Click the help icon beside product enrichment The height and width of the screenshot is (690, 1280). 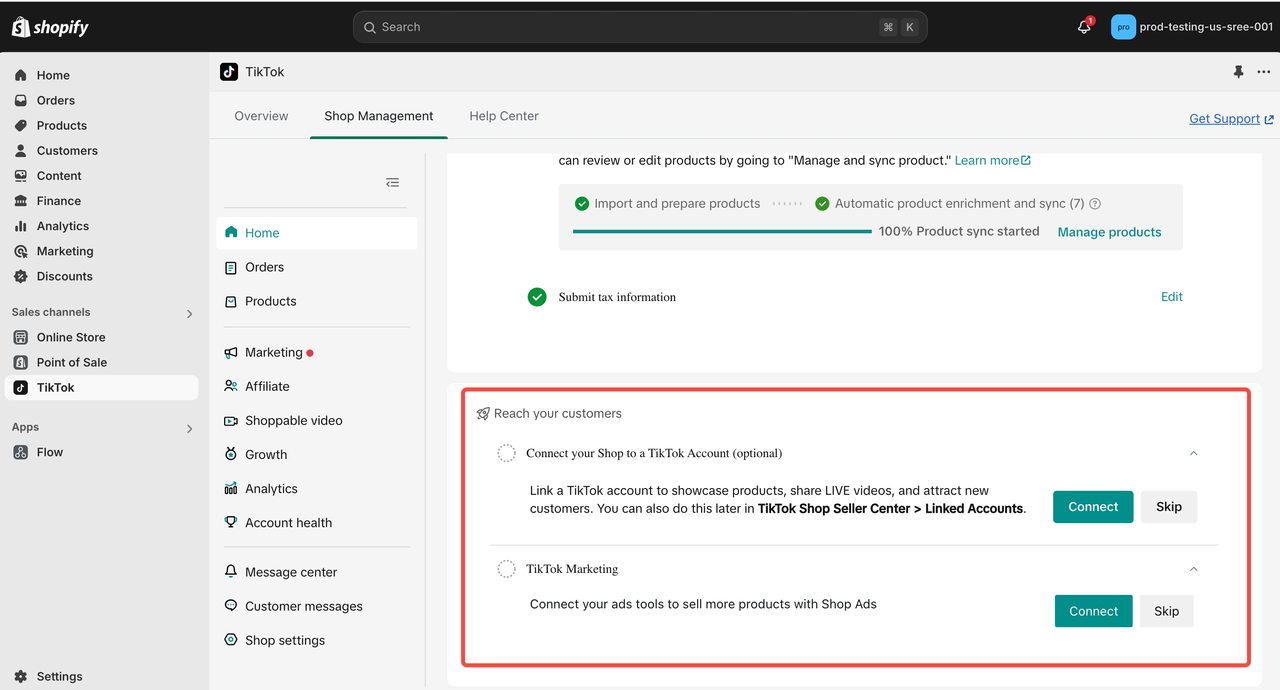pos(1095,204)
